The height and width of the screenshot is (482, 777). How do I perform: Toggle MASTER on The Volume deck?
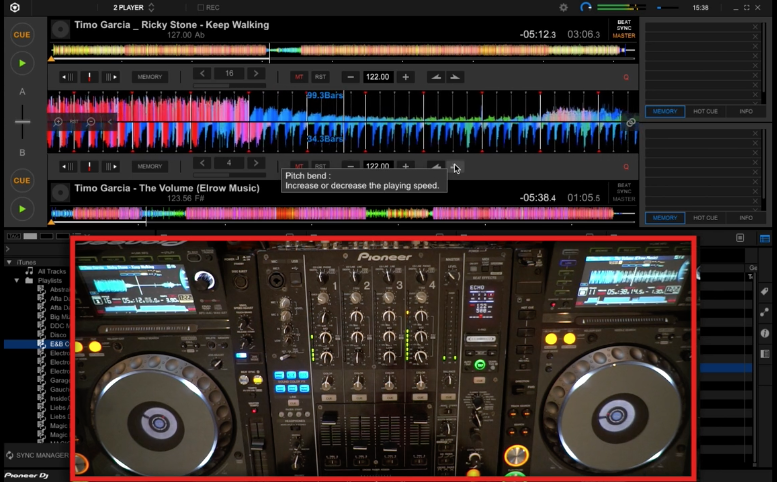coord(624,199)
